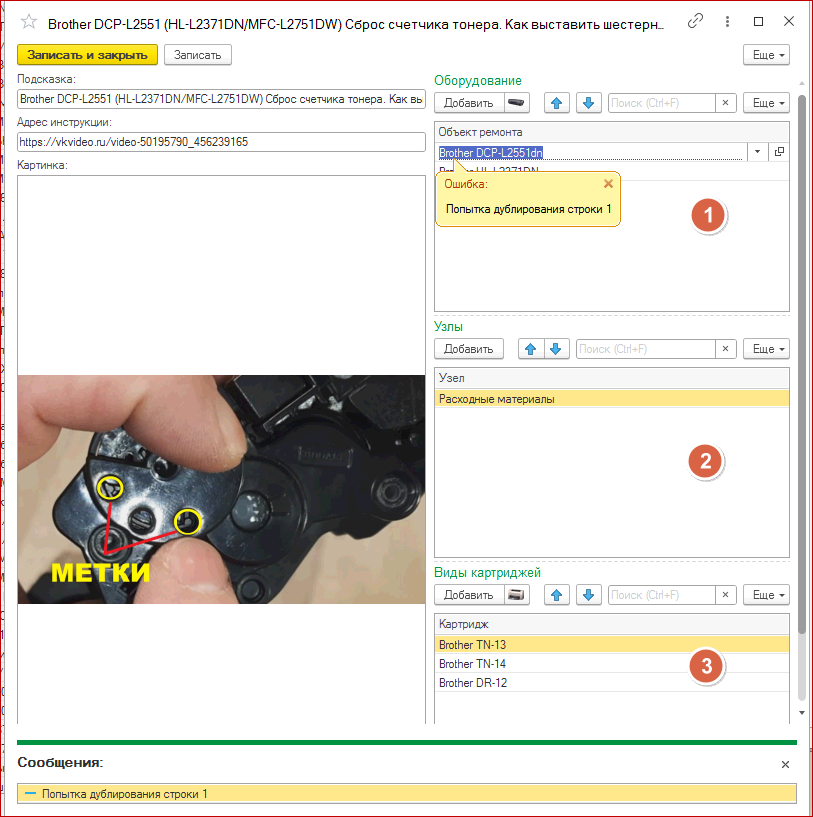Move equipment row up with blue arrow
Image resolution: width=813 pixels, height=817 pixels.
click(x=557, y=103)
